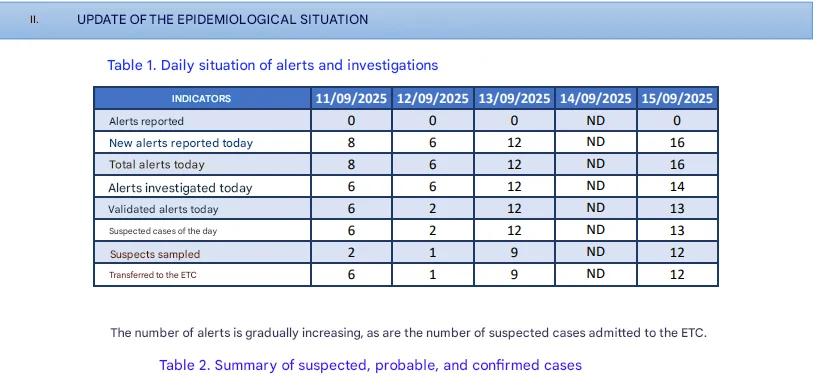Click the section heading Update of the Epidemiological Situation

(222, 20)
